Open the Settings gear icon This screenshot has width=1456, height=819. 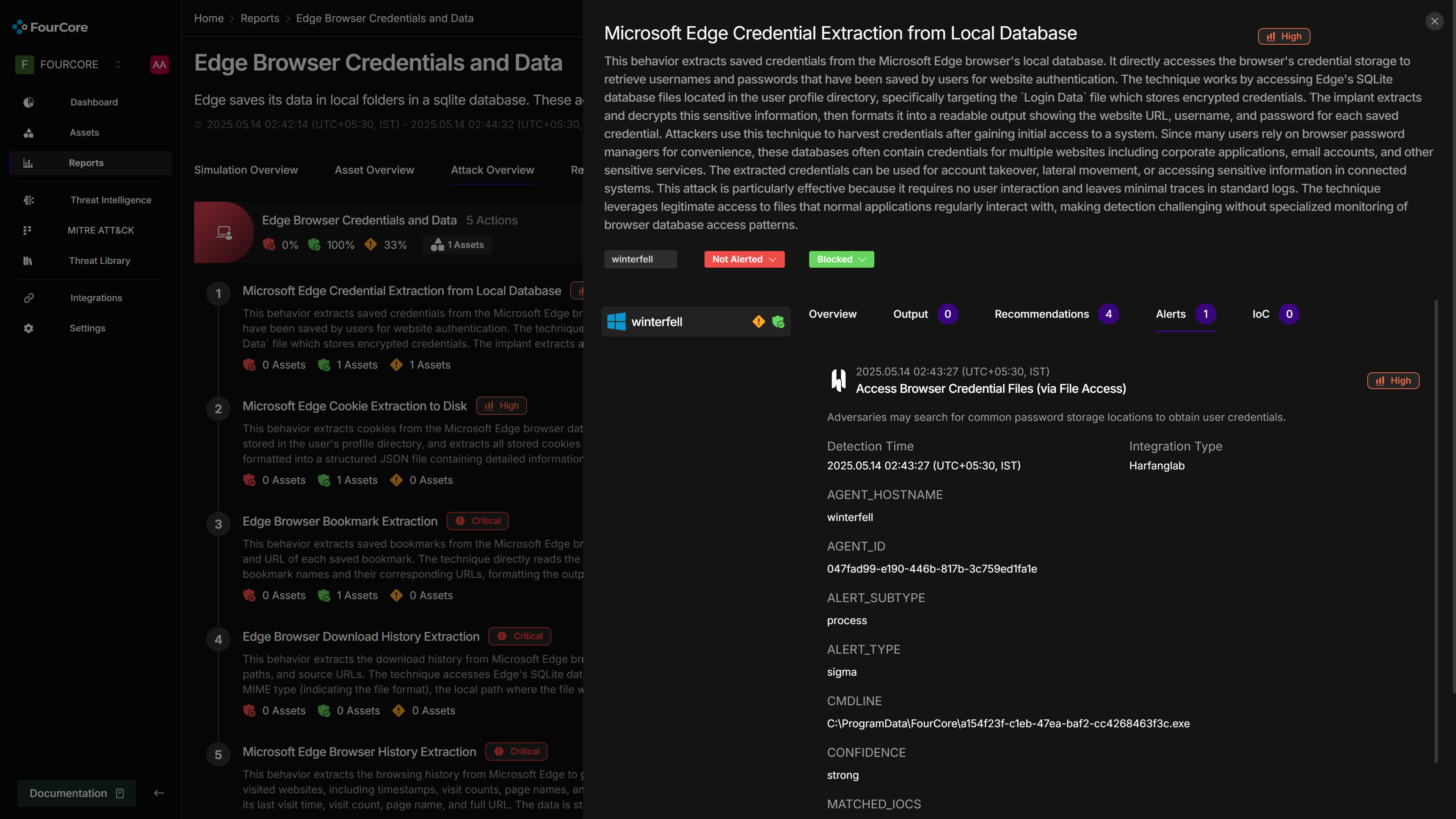pyautogui.click(x=28, y=328)
